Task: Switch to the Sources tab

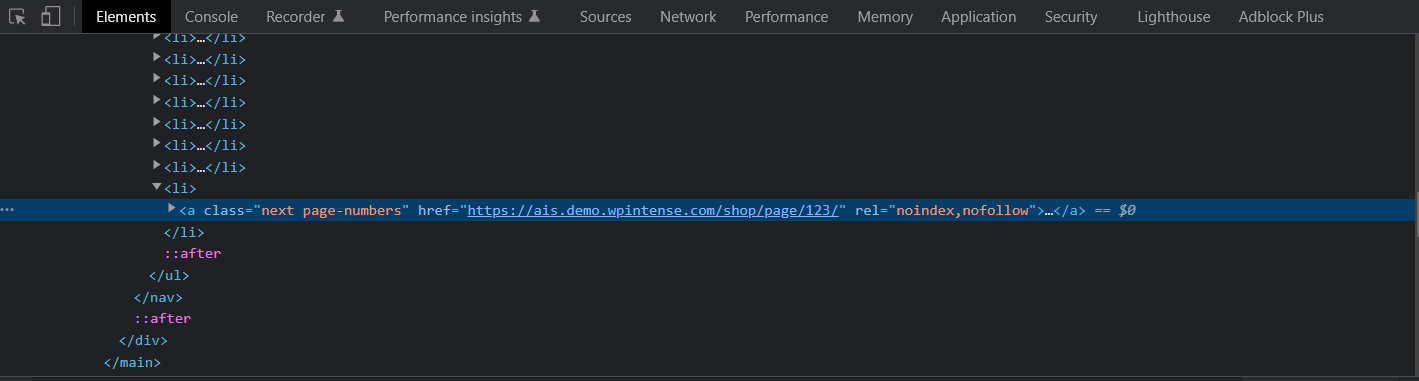Action: click(606, 17)
